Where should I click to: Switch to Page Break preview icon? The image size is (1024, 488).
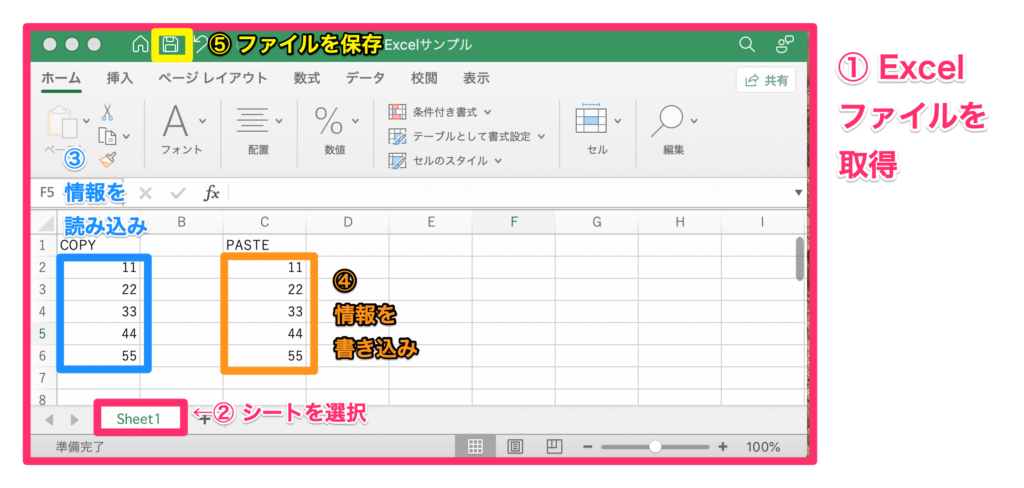click(x=554, y=447)
